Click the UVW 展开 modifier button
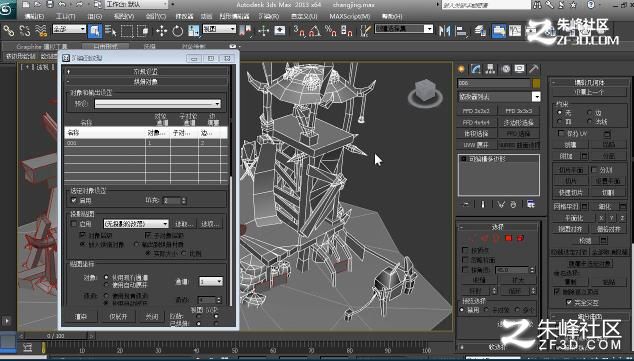634x361 pixels. pos(478,145)
